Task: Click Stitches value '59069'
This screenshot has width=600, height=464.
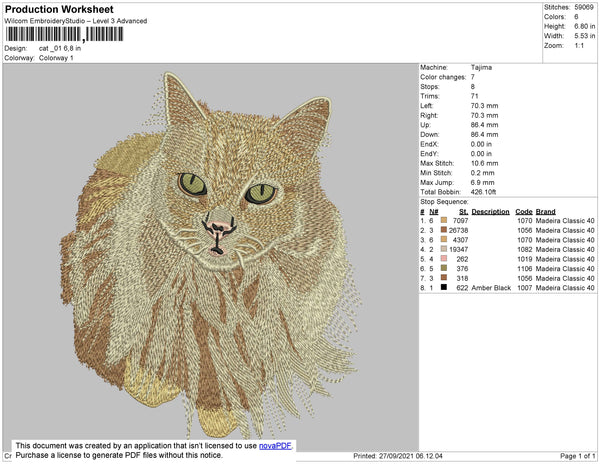Action: point(584,7)
